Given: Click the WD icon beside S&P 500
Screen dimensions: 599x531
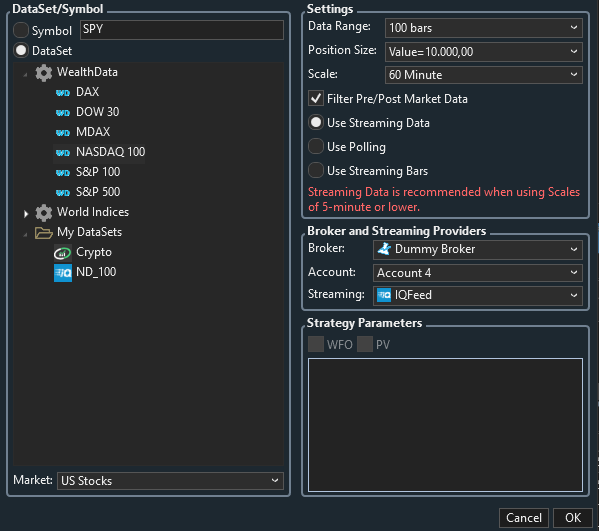Looking at the screenshot, I should click(x=63, y=193).
